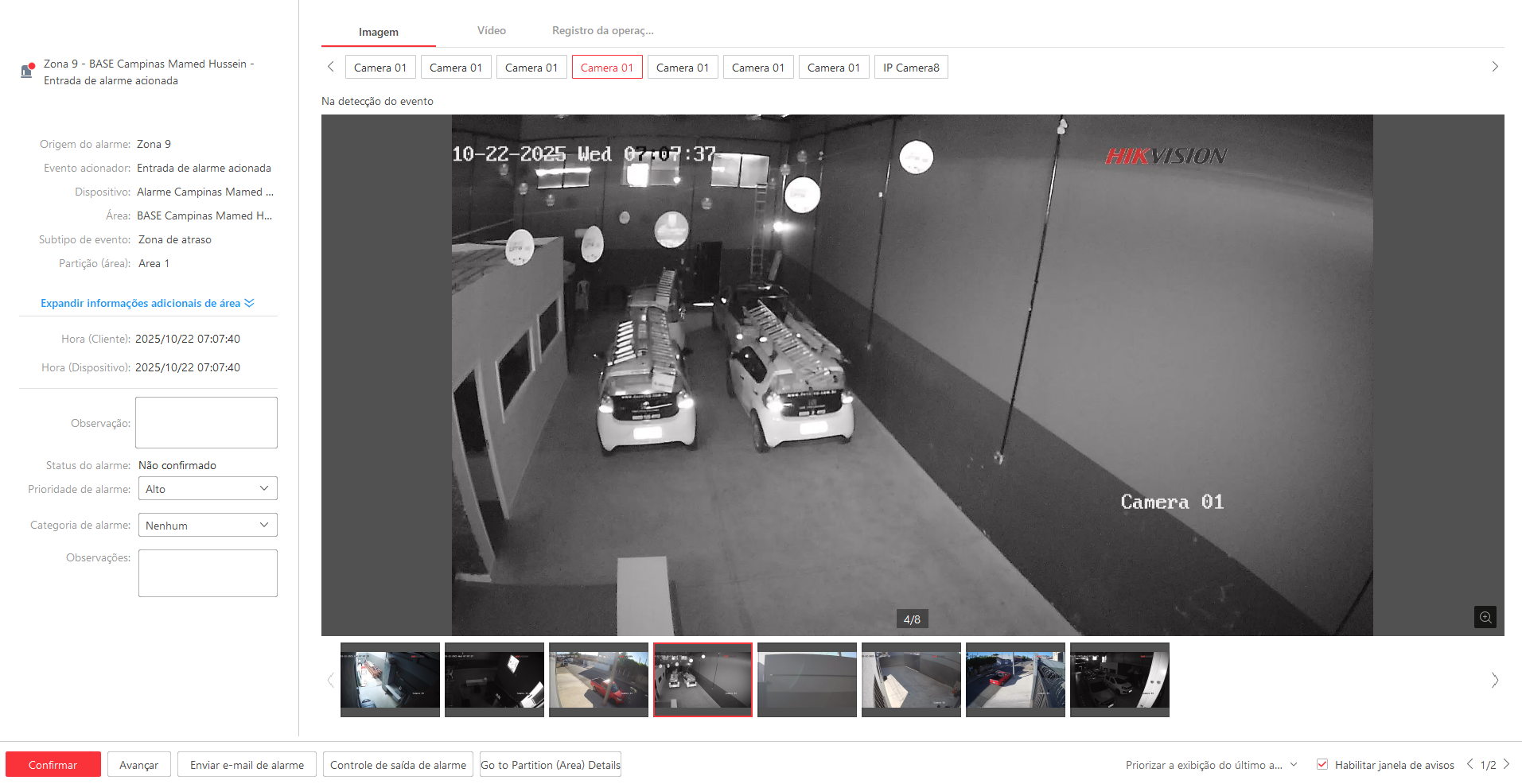Image resolution: width=1522 pixels, height=784 pixels.
Task: Open the Registro da operação tab
Action: (602, 31)
